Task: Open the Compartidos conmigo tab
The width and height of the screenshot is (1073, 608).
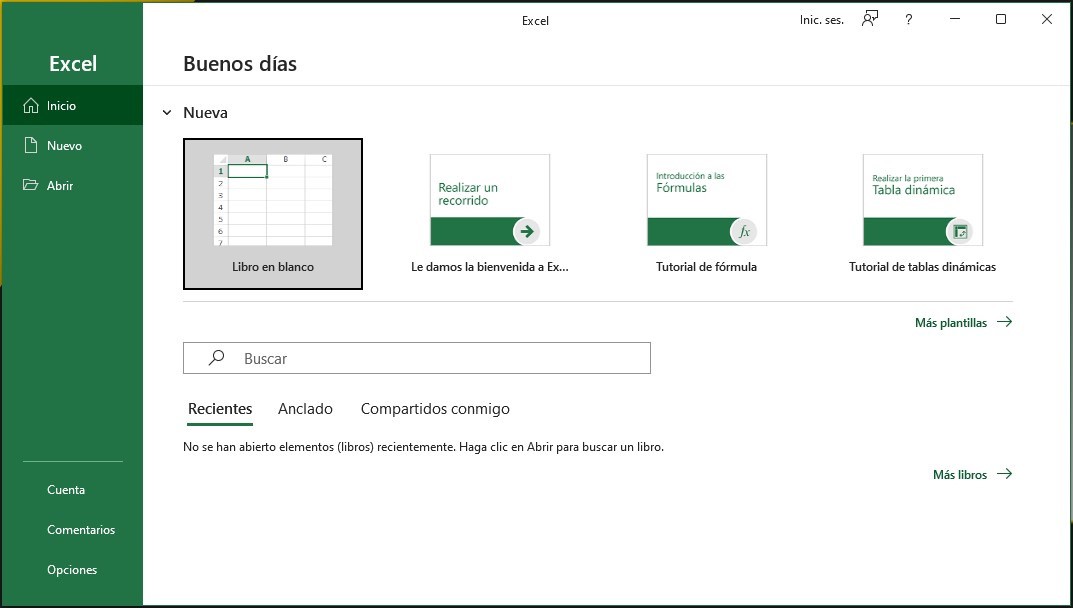Action: pyautogui.click(x=435, y=408)
